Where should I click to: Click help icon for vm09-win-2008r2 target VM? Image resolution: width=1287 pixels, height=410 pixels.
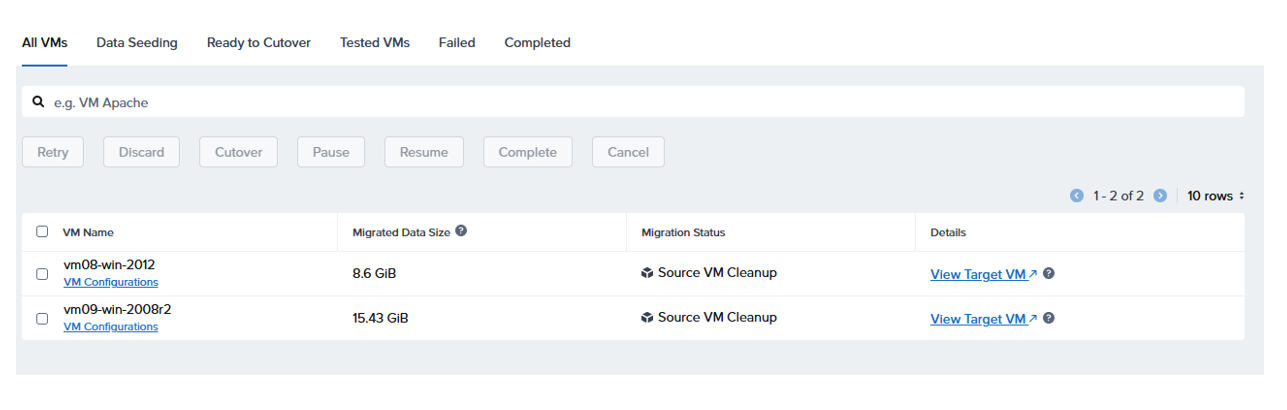(1049, 319)
